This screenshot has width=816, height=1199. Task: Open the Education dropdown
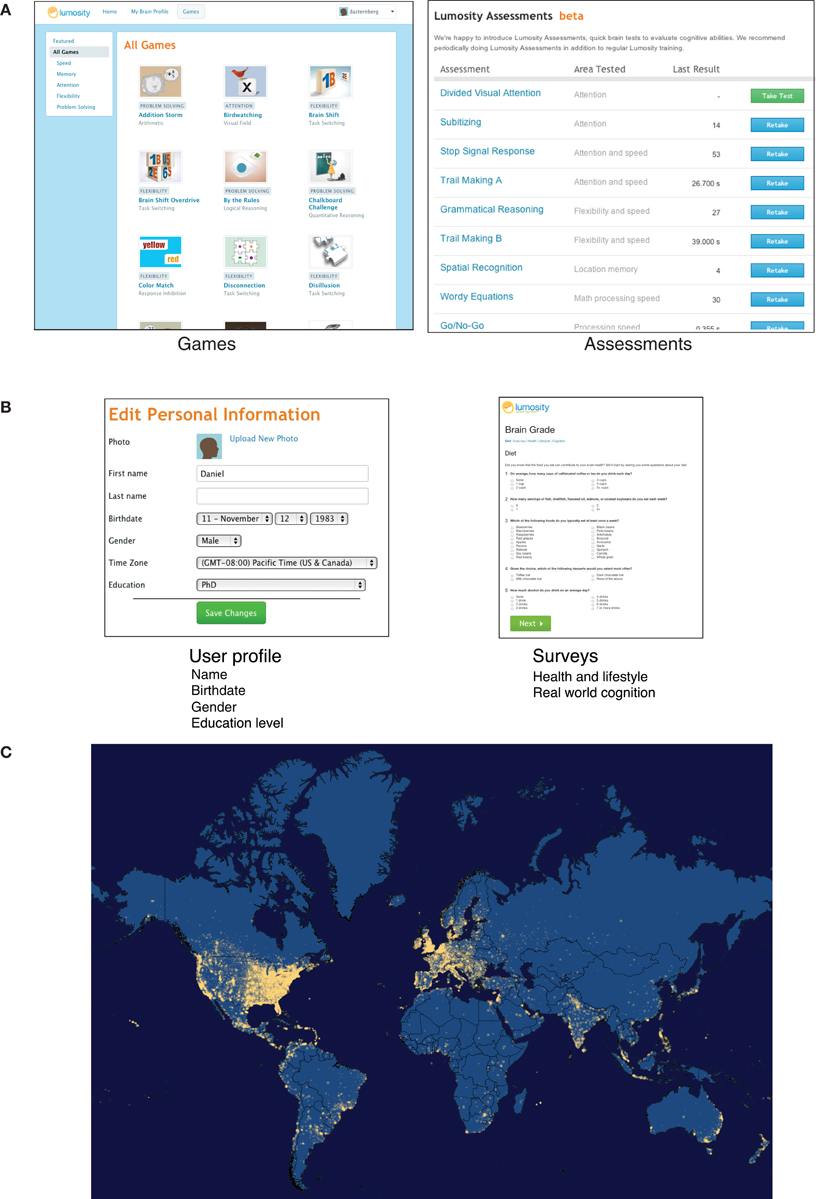click(x=281, y=585)
